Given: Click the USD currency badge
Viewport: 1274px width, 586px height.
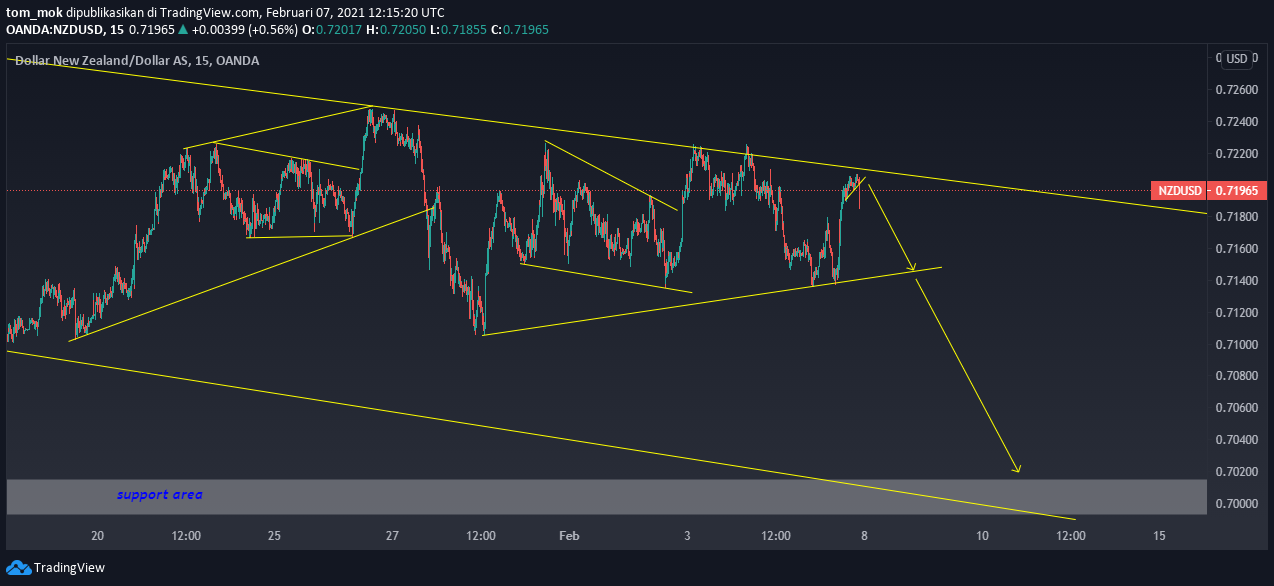Looking at the screenshot, I should coord(1237,58).
